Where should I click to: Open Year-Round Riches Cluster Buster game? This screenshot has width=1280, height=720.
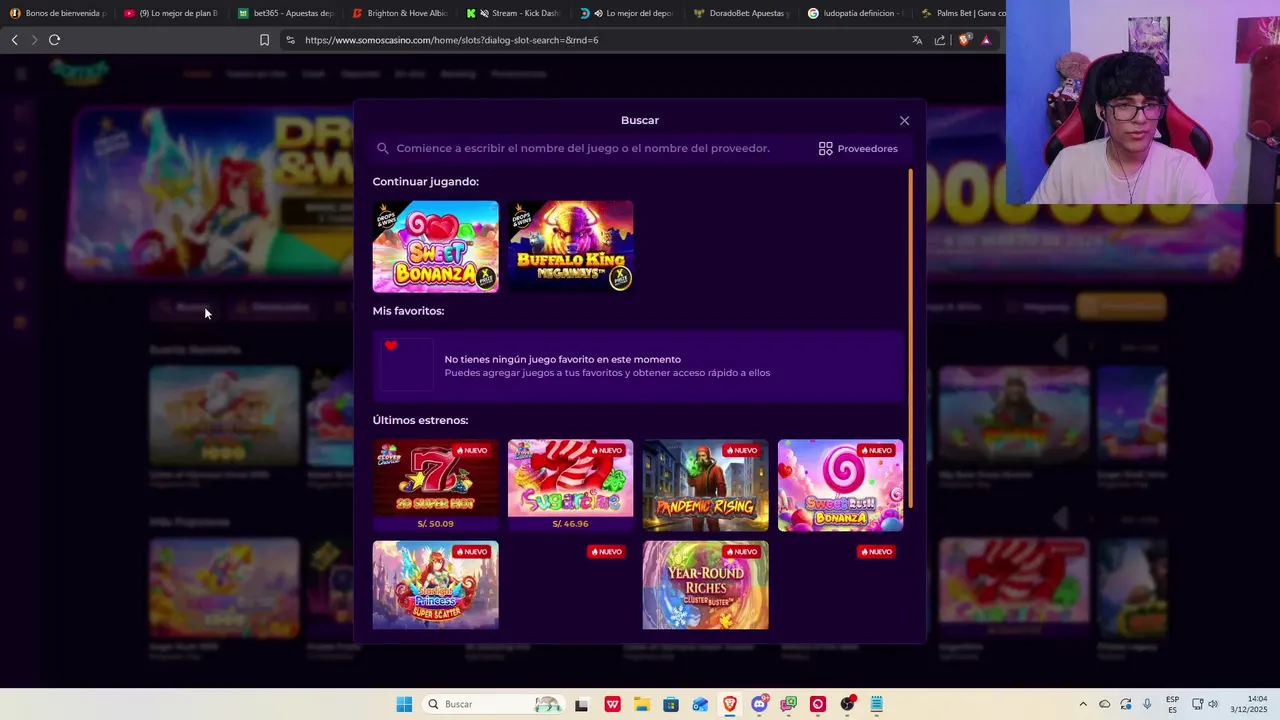pyautogui.click(x=705, y=585)
